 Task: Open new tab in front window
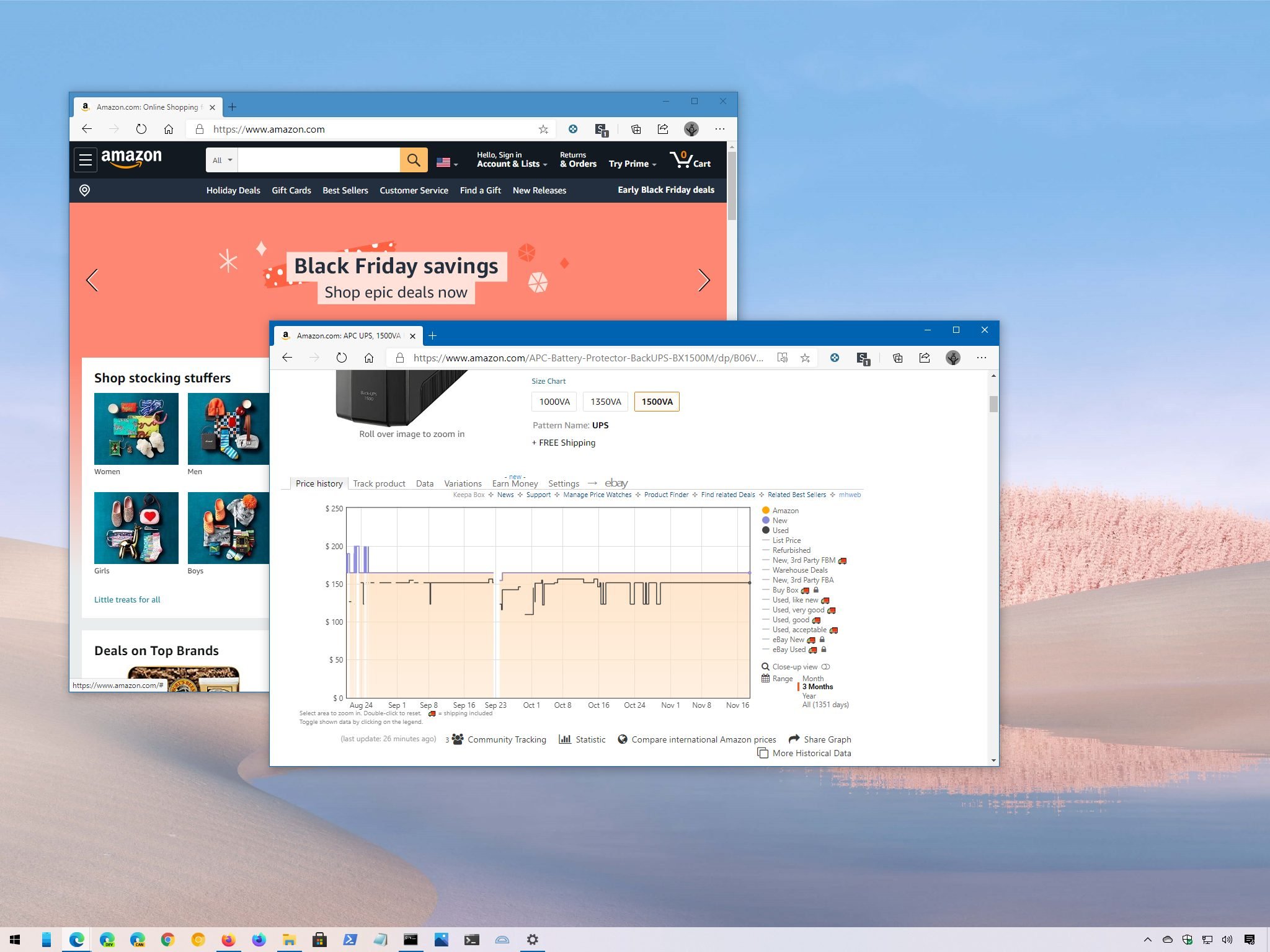tap(433, 335)
